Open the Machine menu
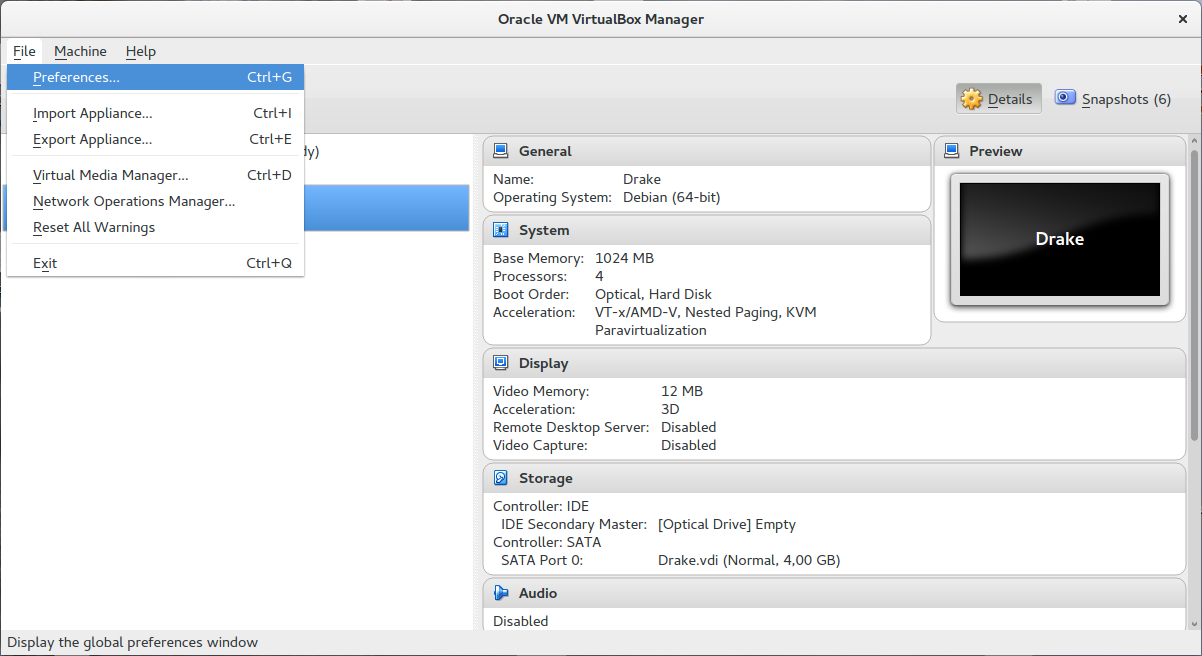This screenshot has width=1202, height=656. pos(80,51)
